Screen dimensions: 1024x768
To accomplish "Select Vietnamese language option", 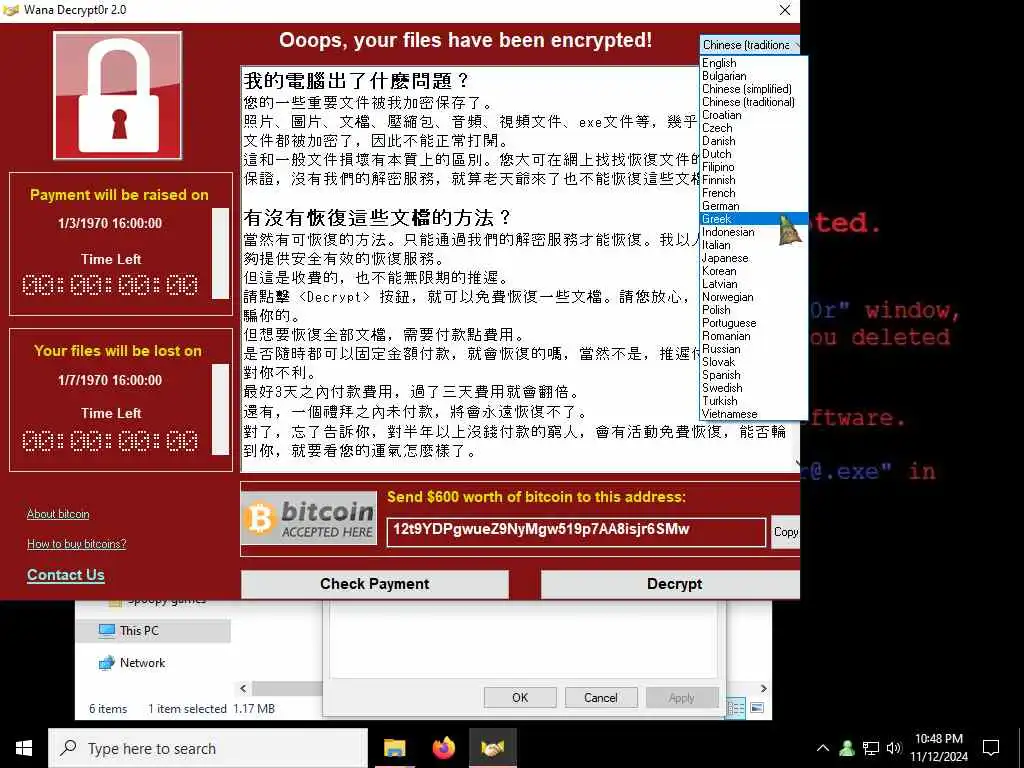I will [754, 414].
